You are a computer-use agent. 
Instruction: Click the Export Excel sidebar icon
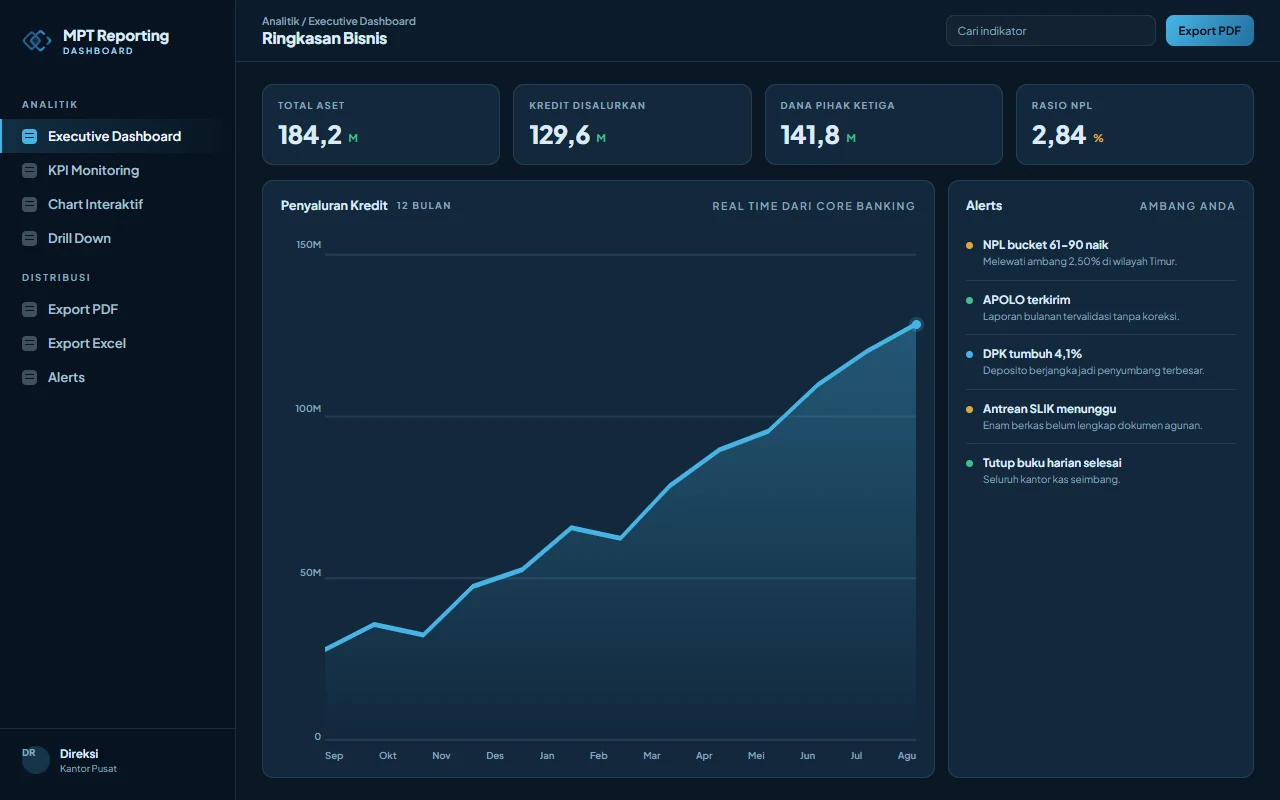click(x=29, y=343)
